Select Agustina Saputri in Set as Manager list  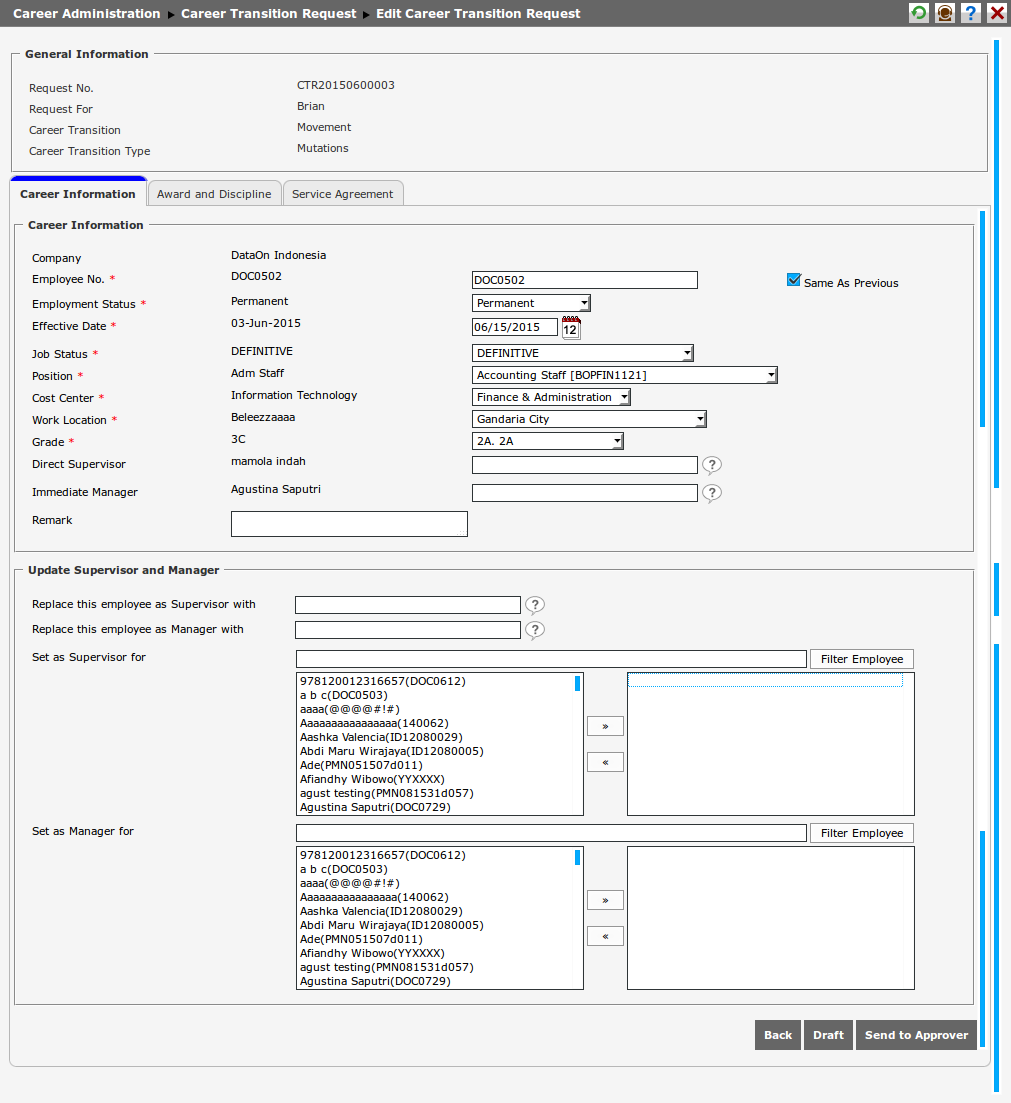pyautogui.click(x=375, y=981)
